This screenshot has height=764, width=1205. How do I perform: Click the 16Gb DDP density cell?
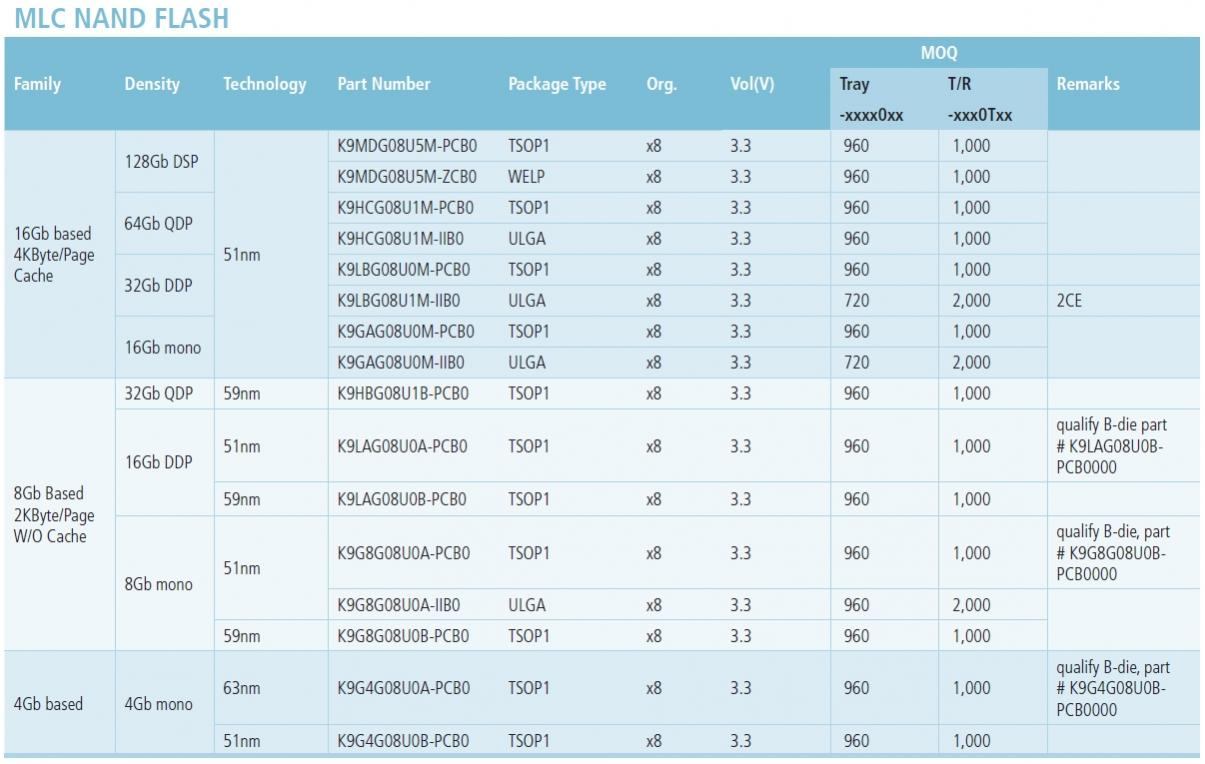tap(158, 462)
